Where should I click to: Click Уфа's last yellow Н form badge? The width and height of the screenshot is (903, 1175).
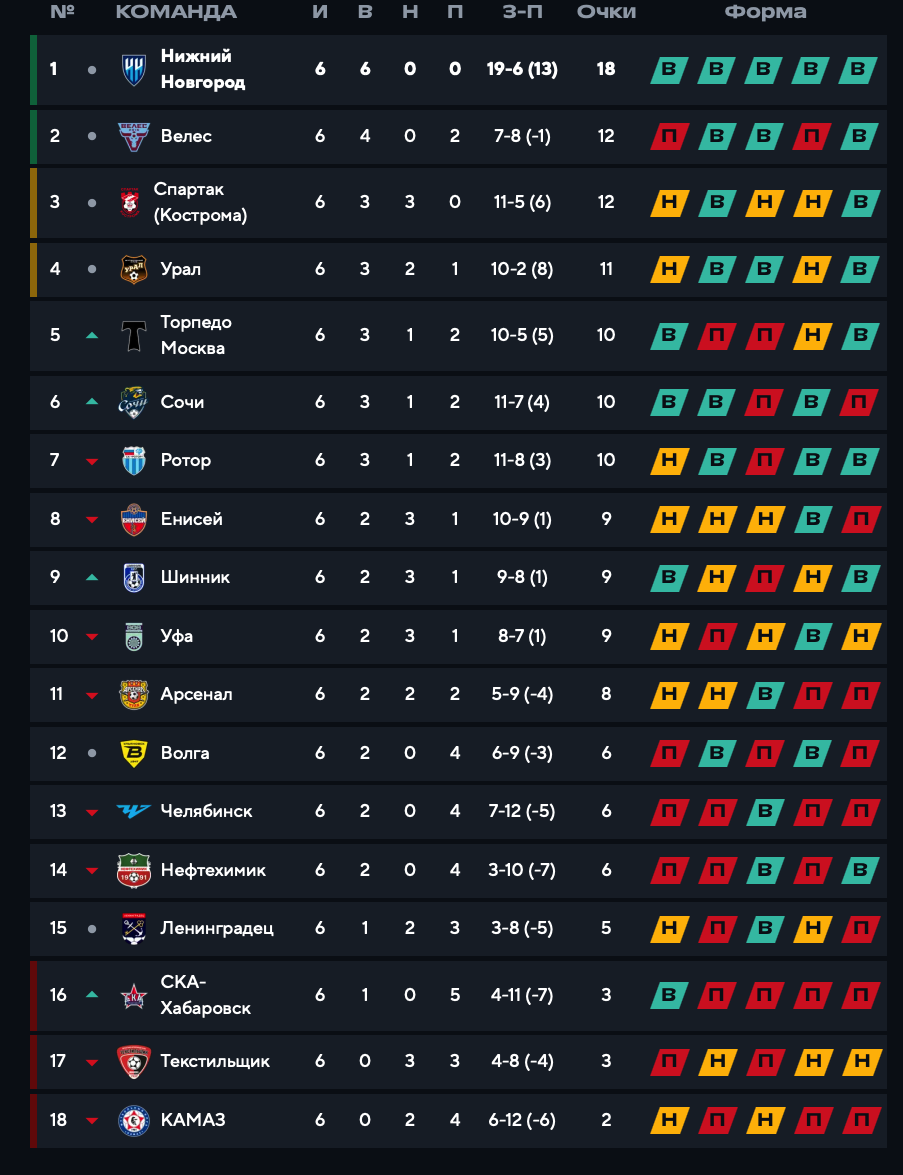coord(860,636)
